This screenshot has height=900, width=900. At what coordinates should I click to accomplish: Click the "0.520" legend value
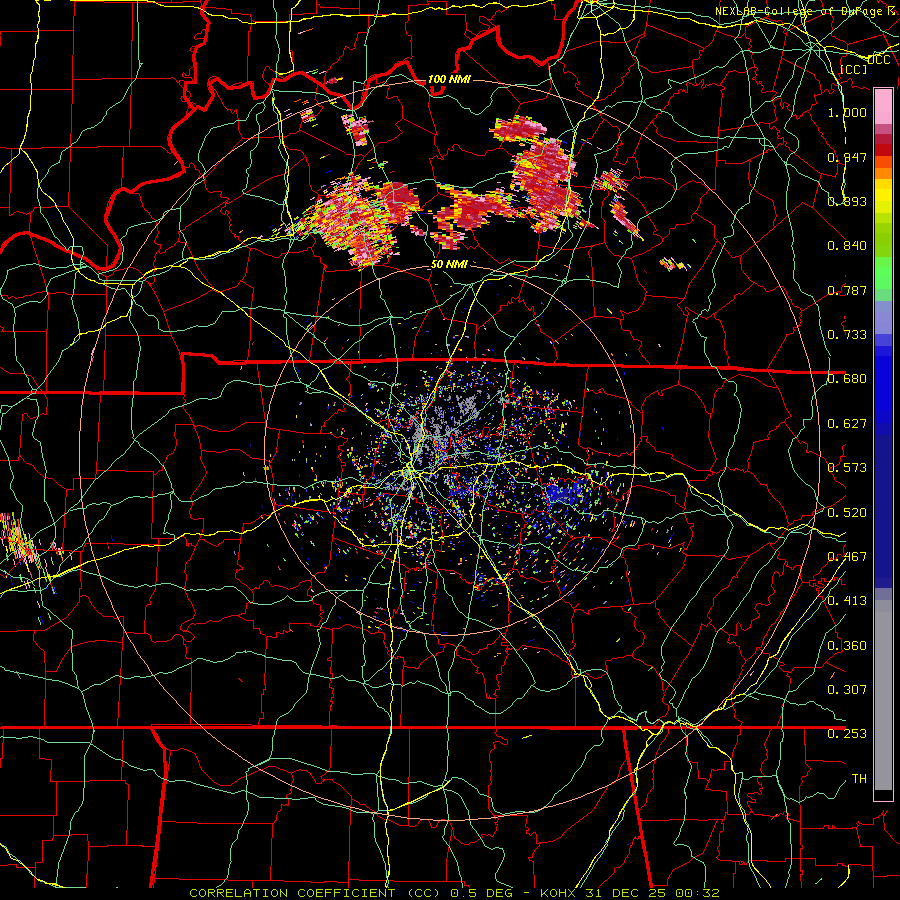point(847,513)
